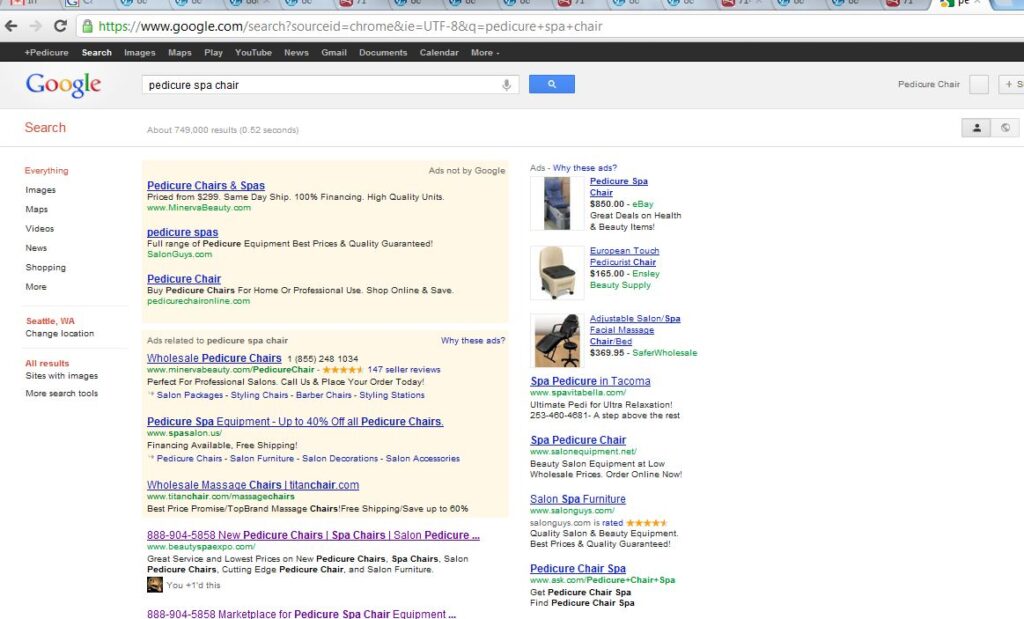Filter results by Maps in sidebar
Viewport: 1024px width, 619px height.
37,210
